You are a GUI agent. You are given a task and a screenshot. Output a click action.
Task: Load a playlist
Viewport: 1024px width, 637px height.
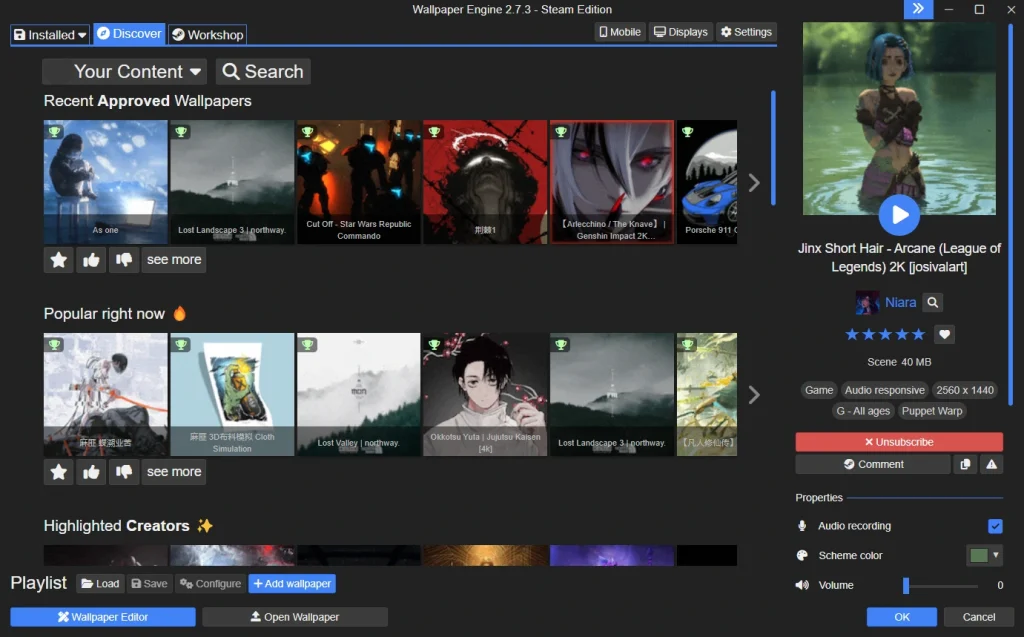100,583
